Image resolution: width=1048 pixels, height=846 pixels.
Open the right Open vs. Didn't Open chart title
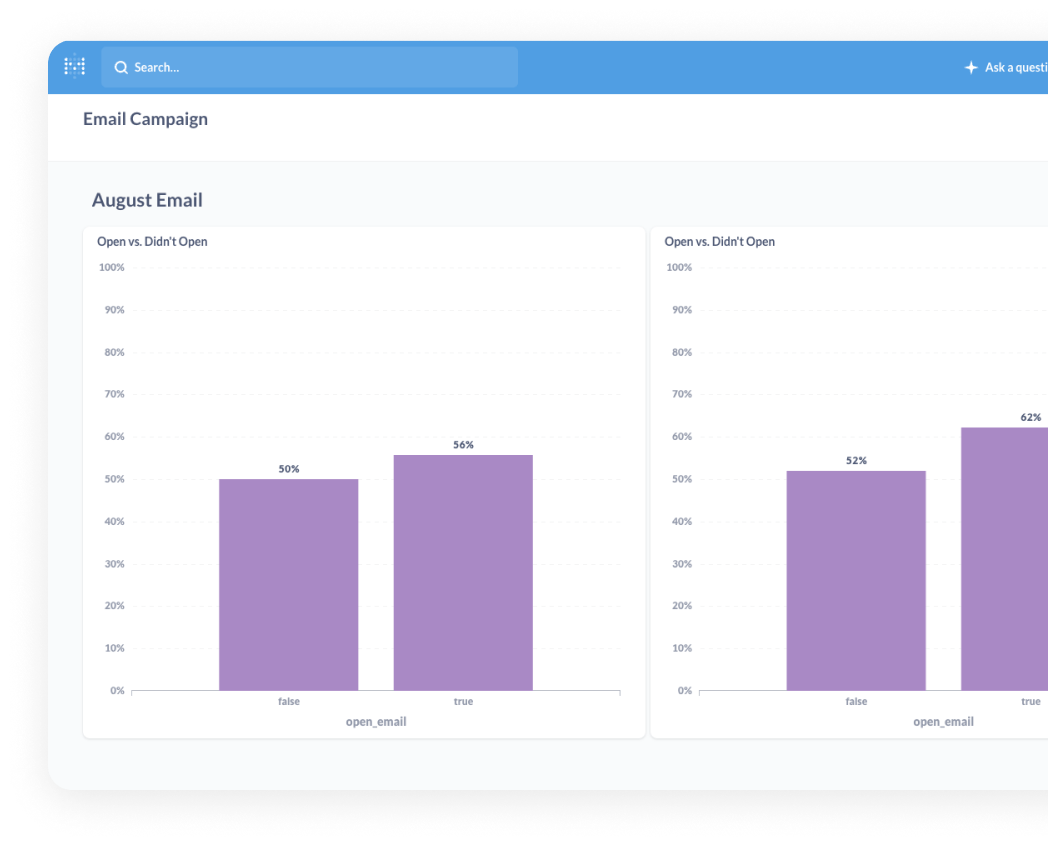coord(719,241)
